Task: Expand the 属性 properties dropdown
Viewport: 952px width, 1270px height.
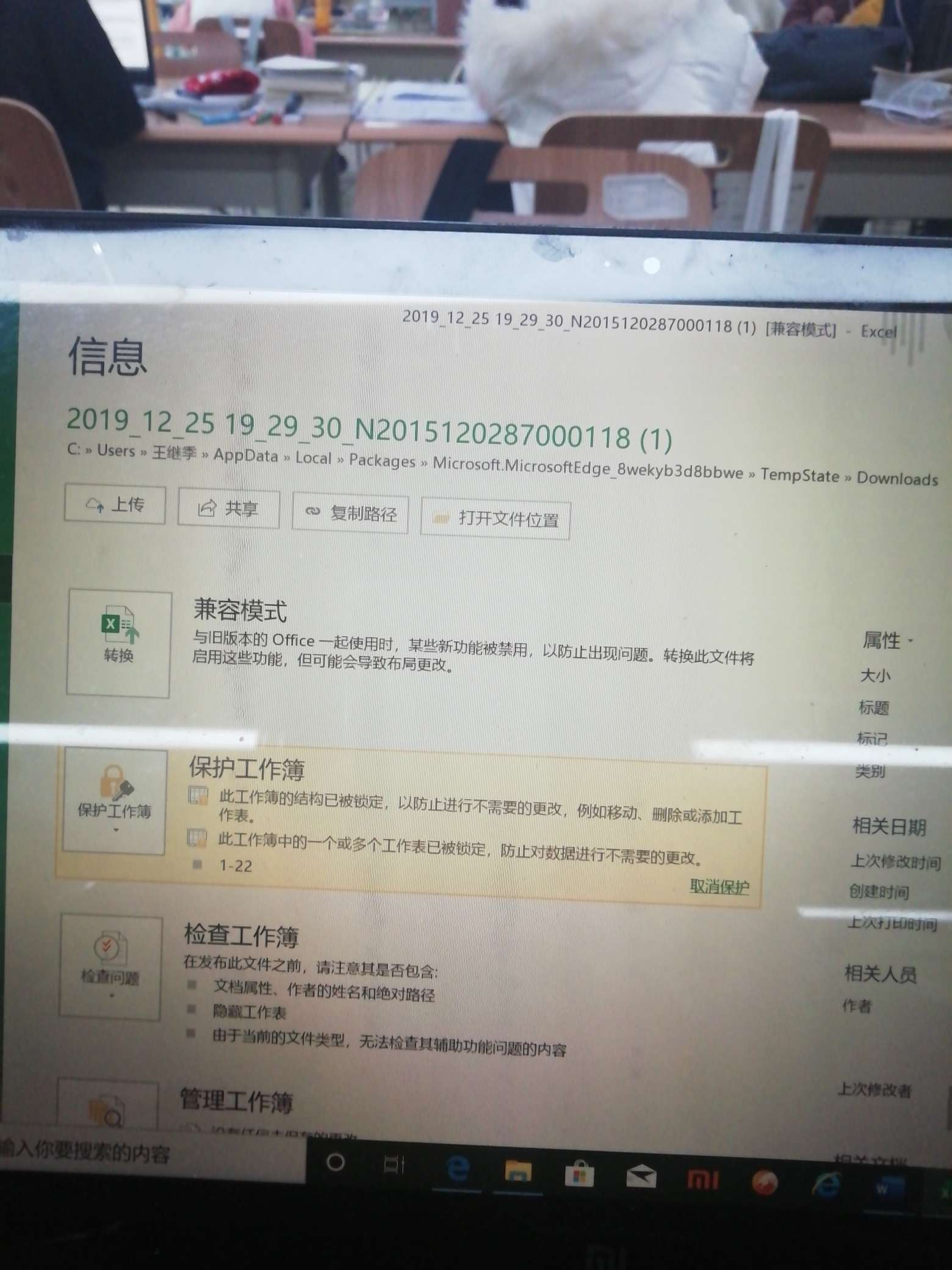Action: pyautogui.click(x=887, y=640)
